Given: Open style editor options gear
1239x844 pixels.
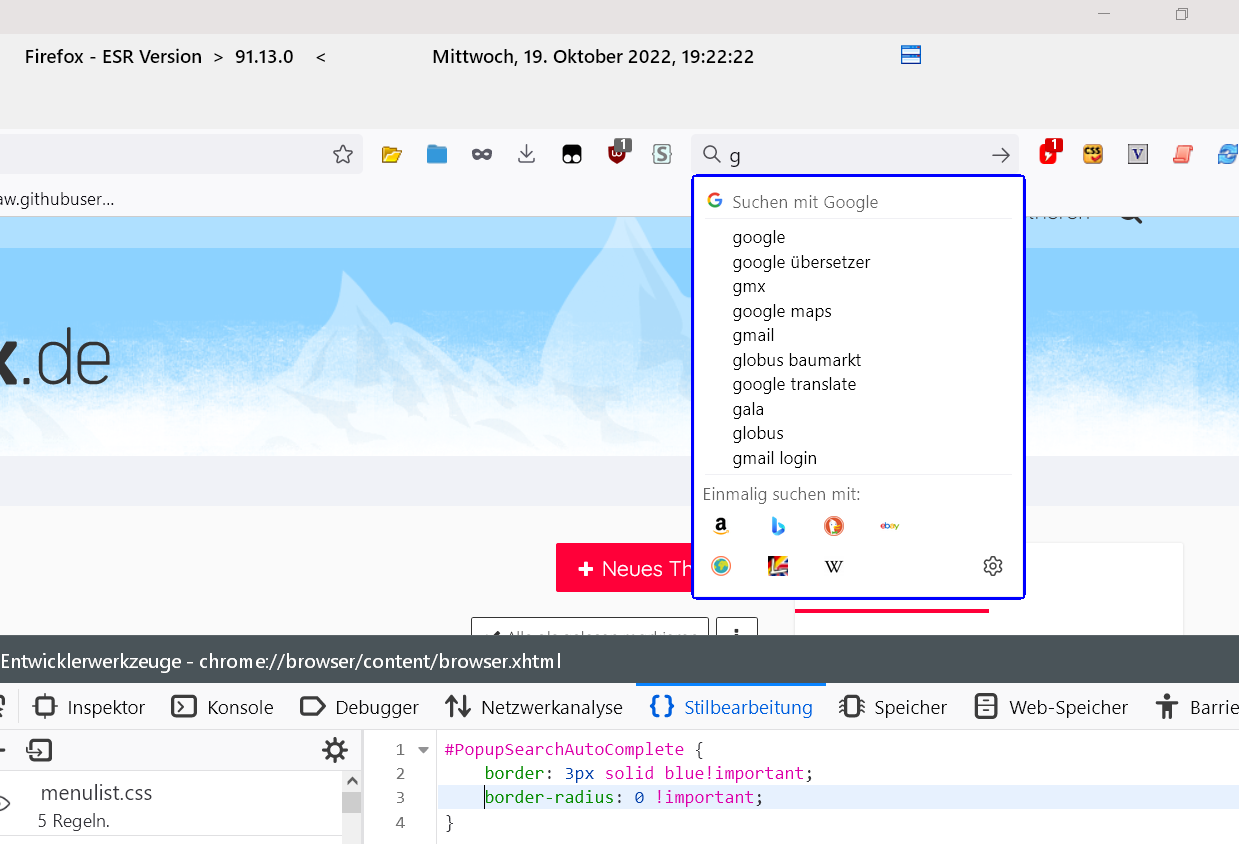Looking at the screenshot, I should (335, 750).
